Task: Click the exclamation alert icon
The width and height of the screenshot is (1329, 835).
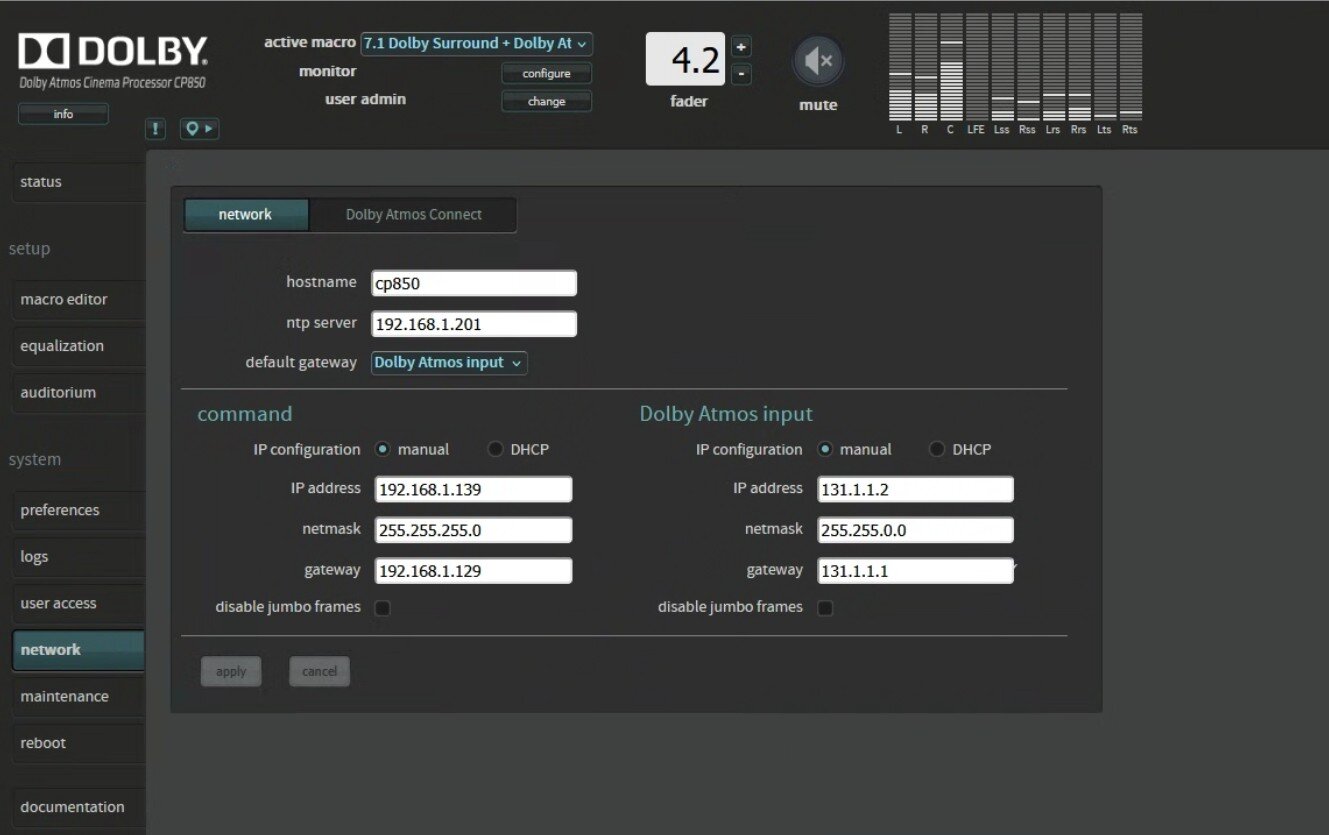Action: pos(156,129)
